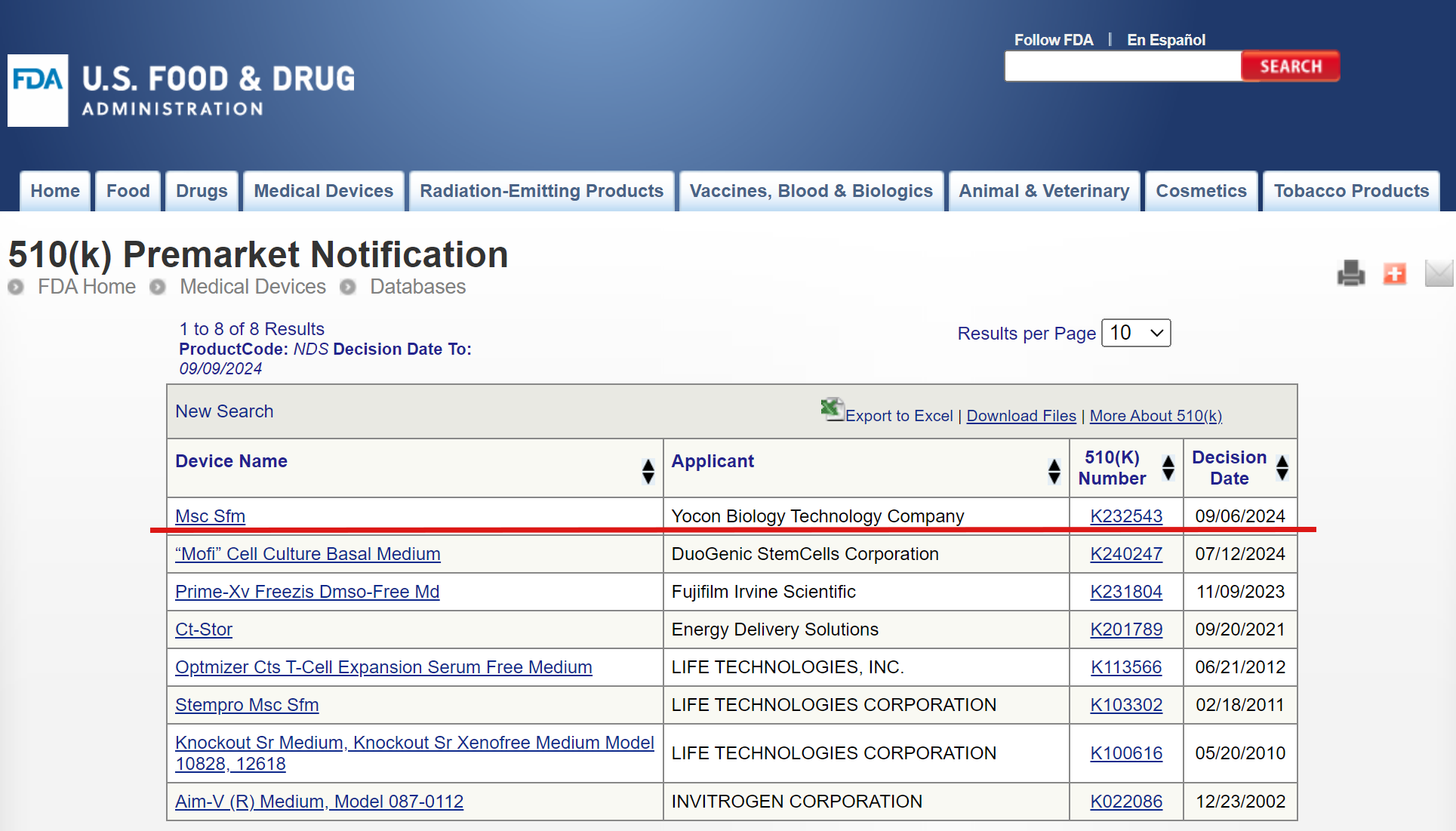Click Export to Excel link

(x=899, y=416)
